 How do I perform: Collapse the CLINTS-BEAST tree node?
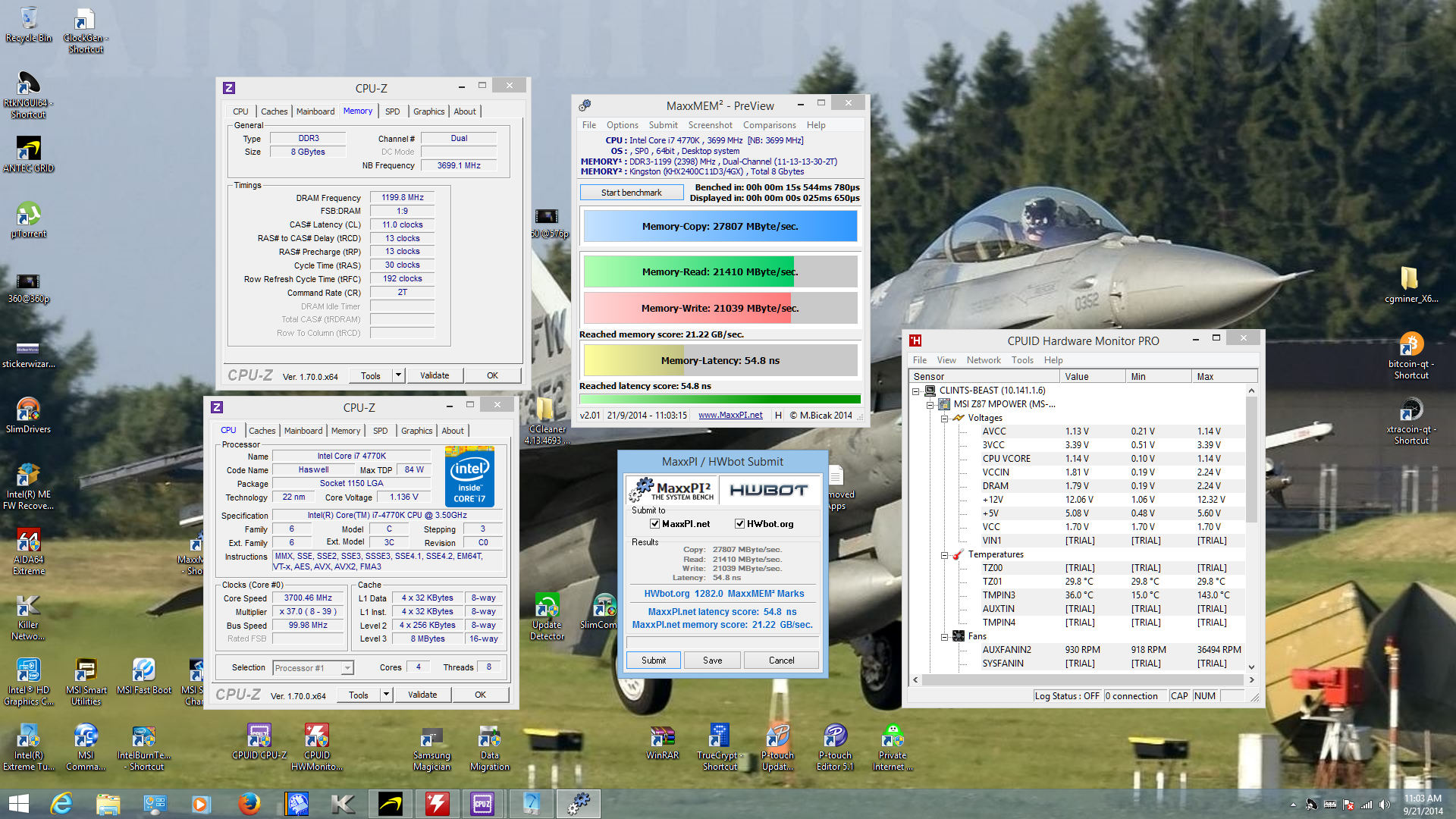[x=916, y=391]
